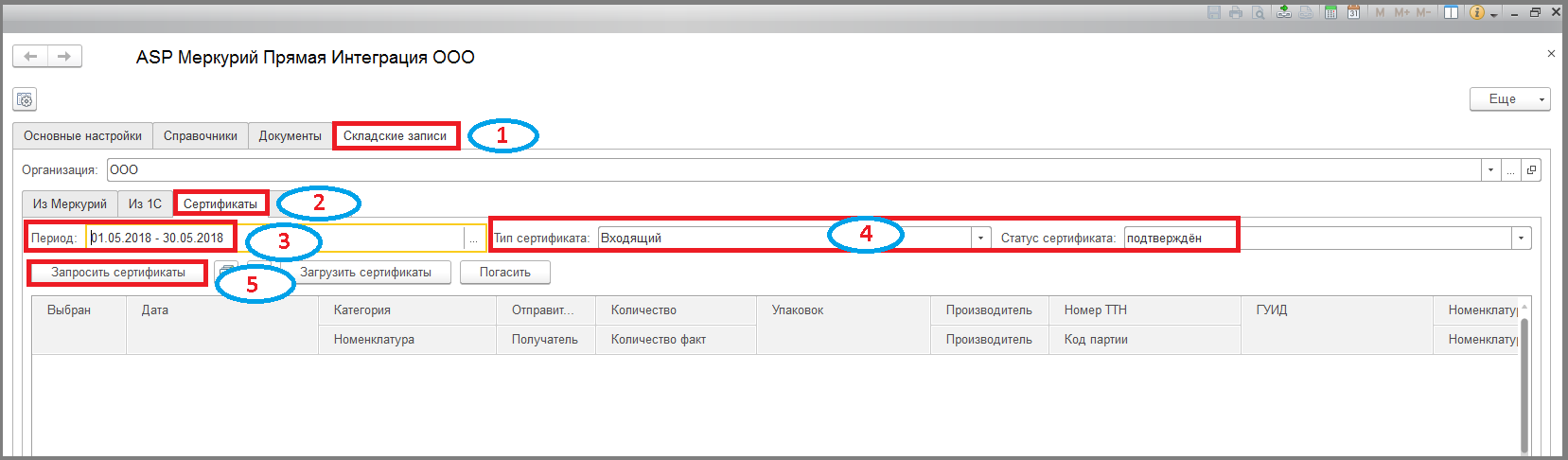Open the form settings gear icon
This screenshot has height=460, width=1568.
pyautogui.click(x=25, y=99)
